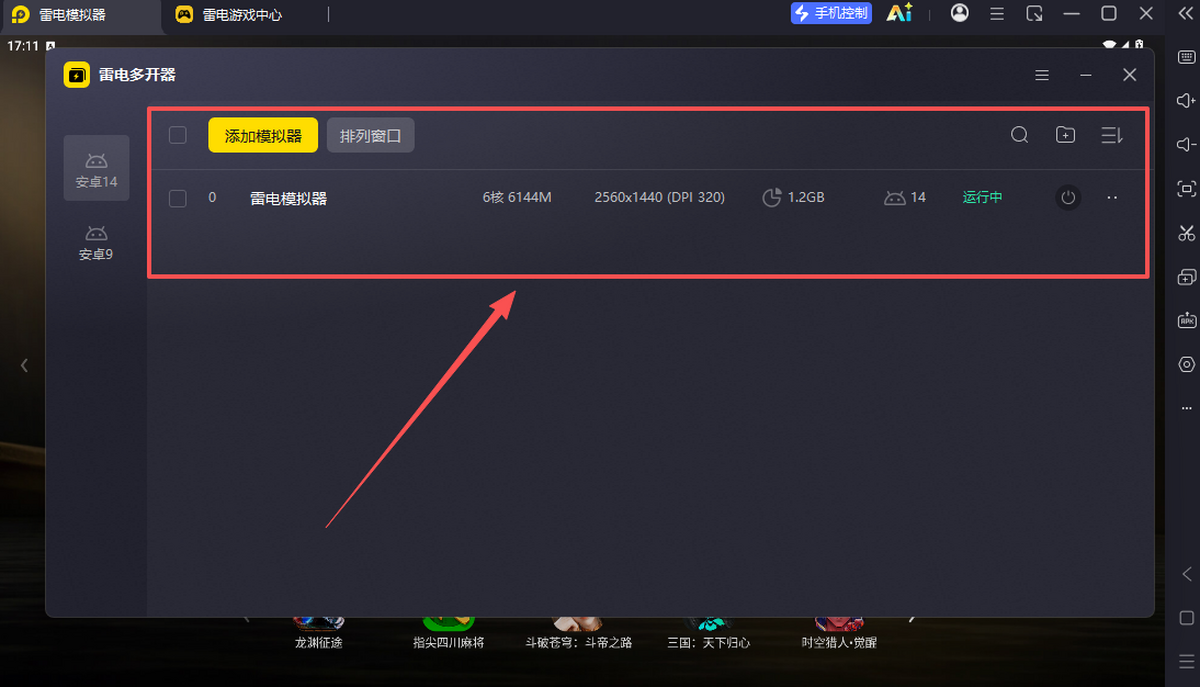Open the keyboard mapping icon in sidebar
Screen dimensions: 1200x687
pyautogui.click(x=1187, y=58)
